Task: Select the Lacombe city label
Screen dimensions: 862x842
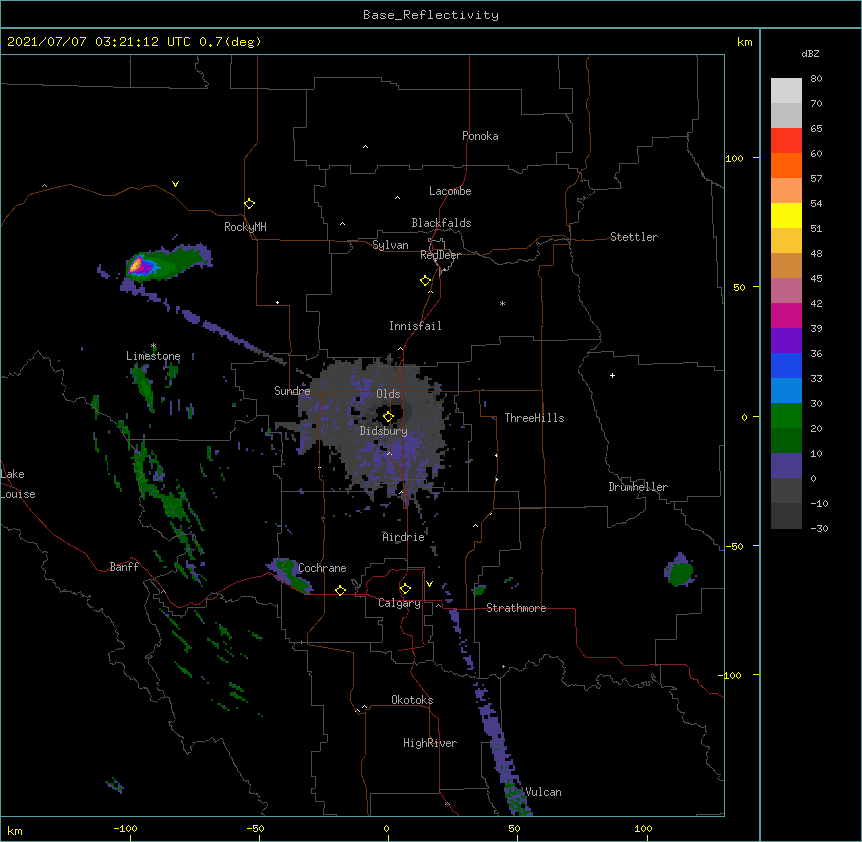Action: pyautogui.click(x=450, y=191)
